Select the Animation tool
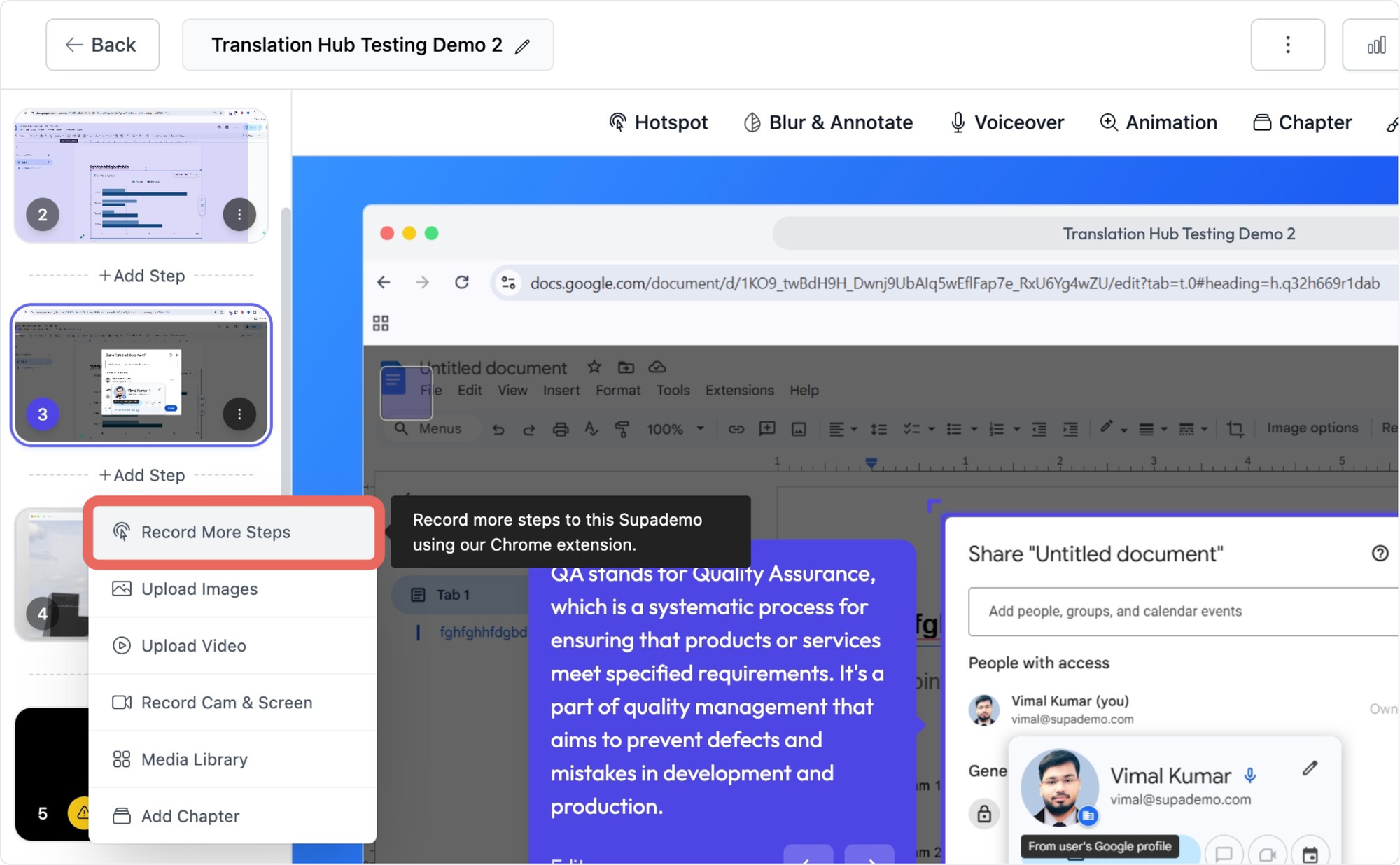1400x865 pixels. click(1158, 122)
